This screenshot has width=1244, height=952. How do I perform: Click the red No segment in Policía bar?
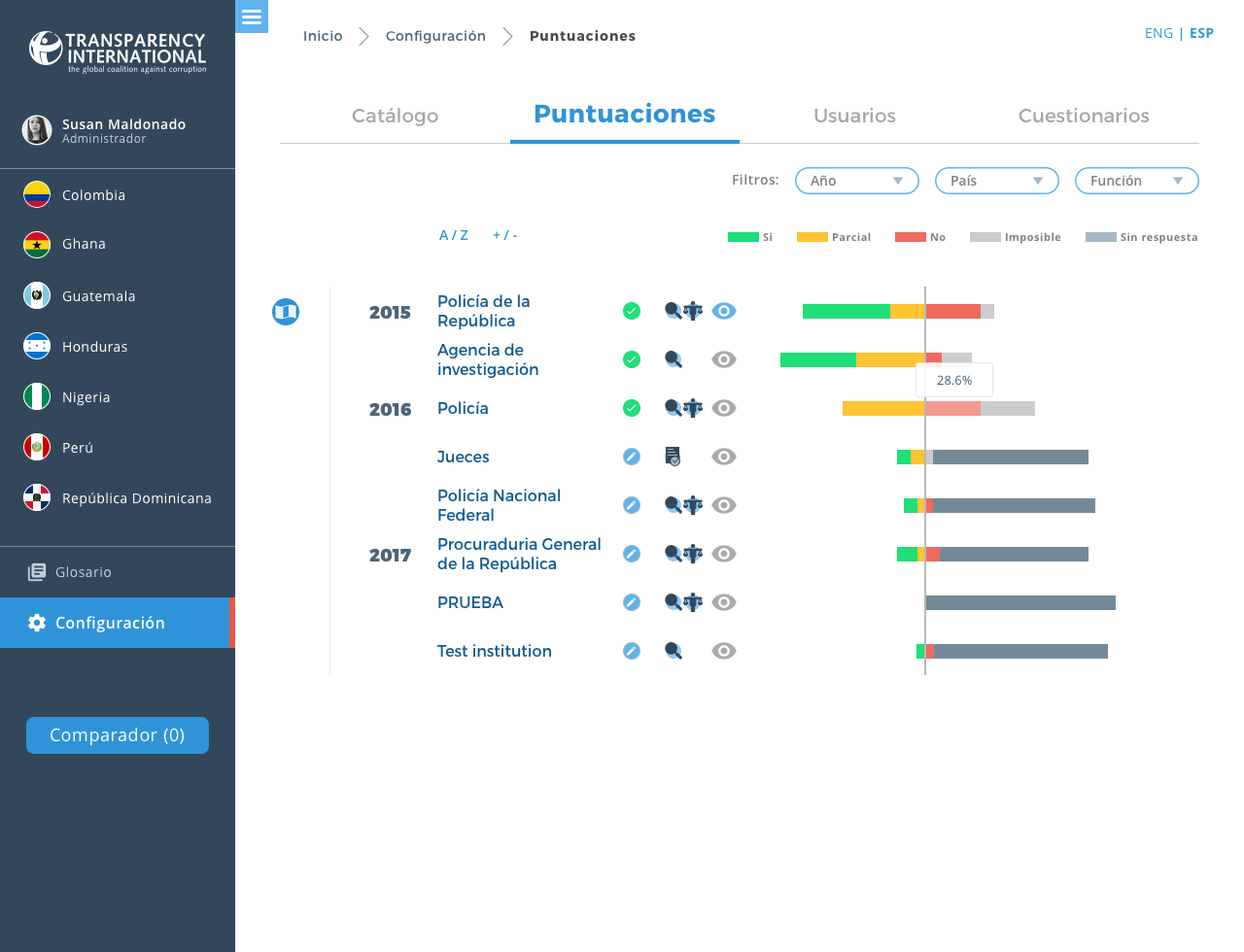pos(952,408)
